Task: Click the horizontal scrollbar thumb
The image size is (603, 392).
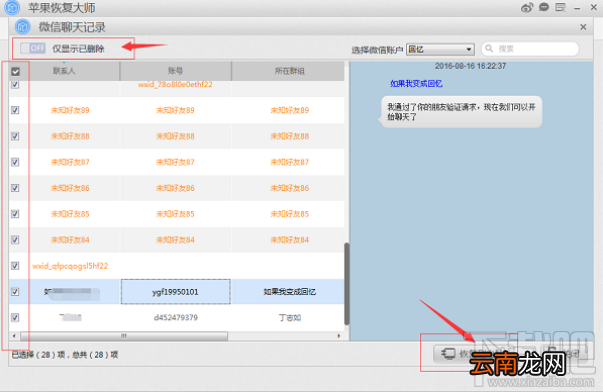Action: point(124,336)
